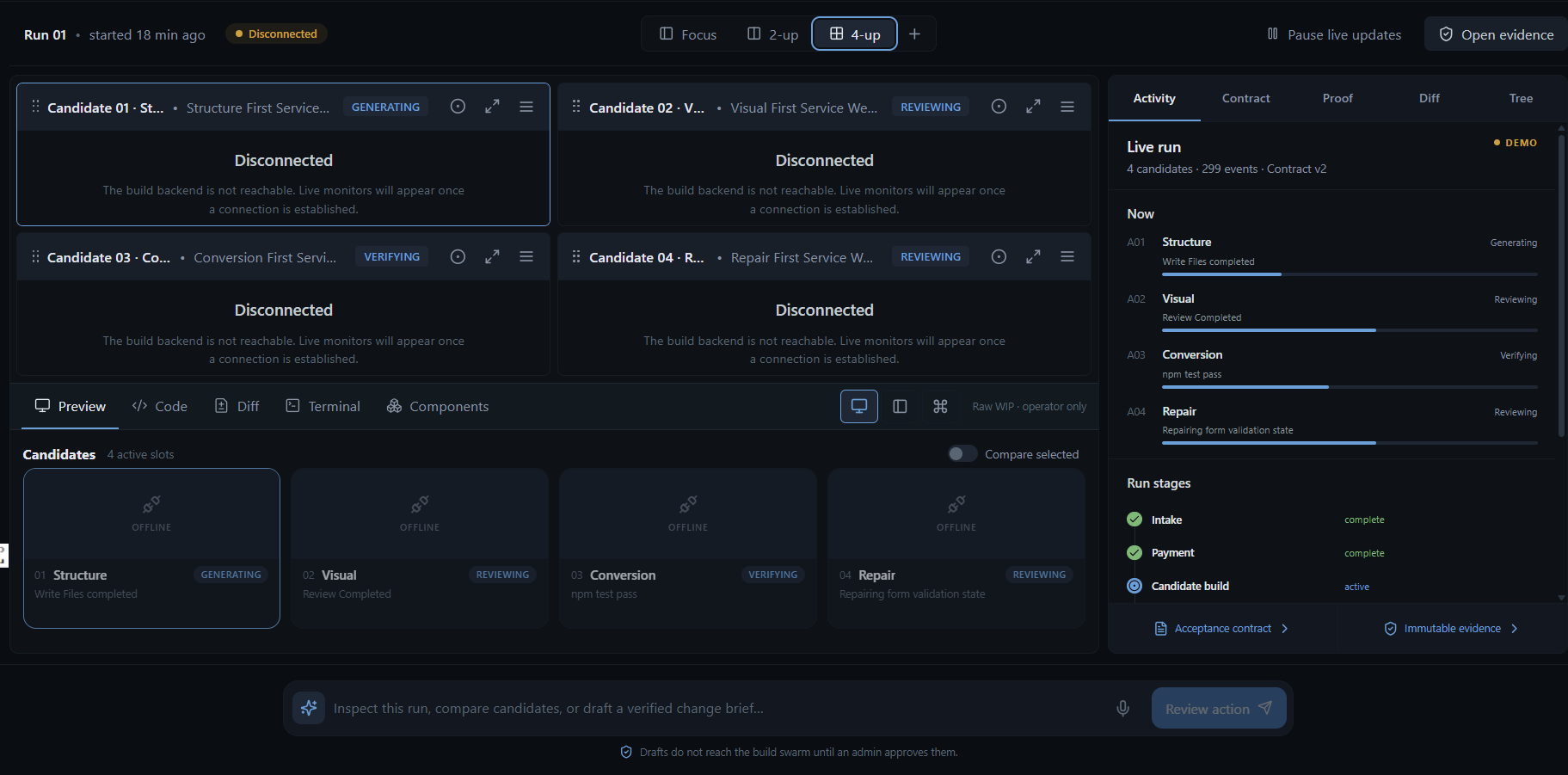Add a new layout with plus icon
The image size is (1568, 775).
click(x=914, y=34)
